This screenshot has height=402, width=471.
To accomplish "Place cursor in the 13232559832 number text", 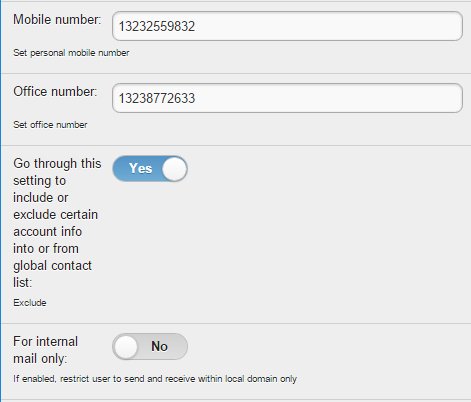I will (x=157, y=26).
